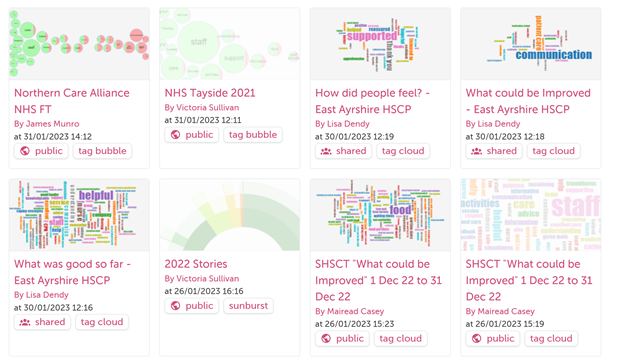Open the 2022 Stories sunburst thumbnail

[230, 215]
